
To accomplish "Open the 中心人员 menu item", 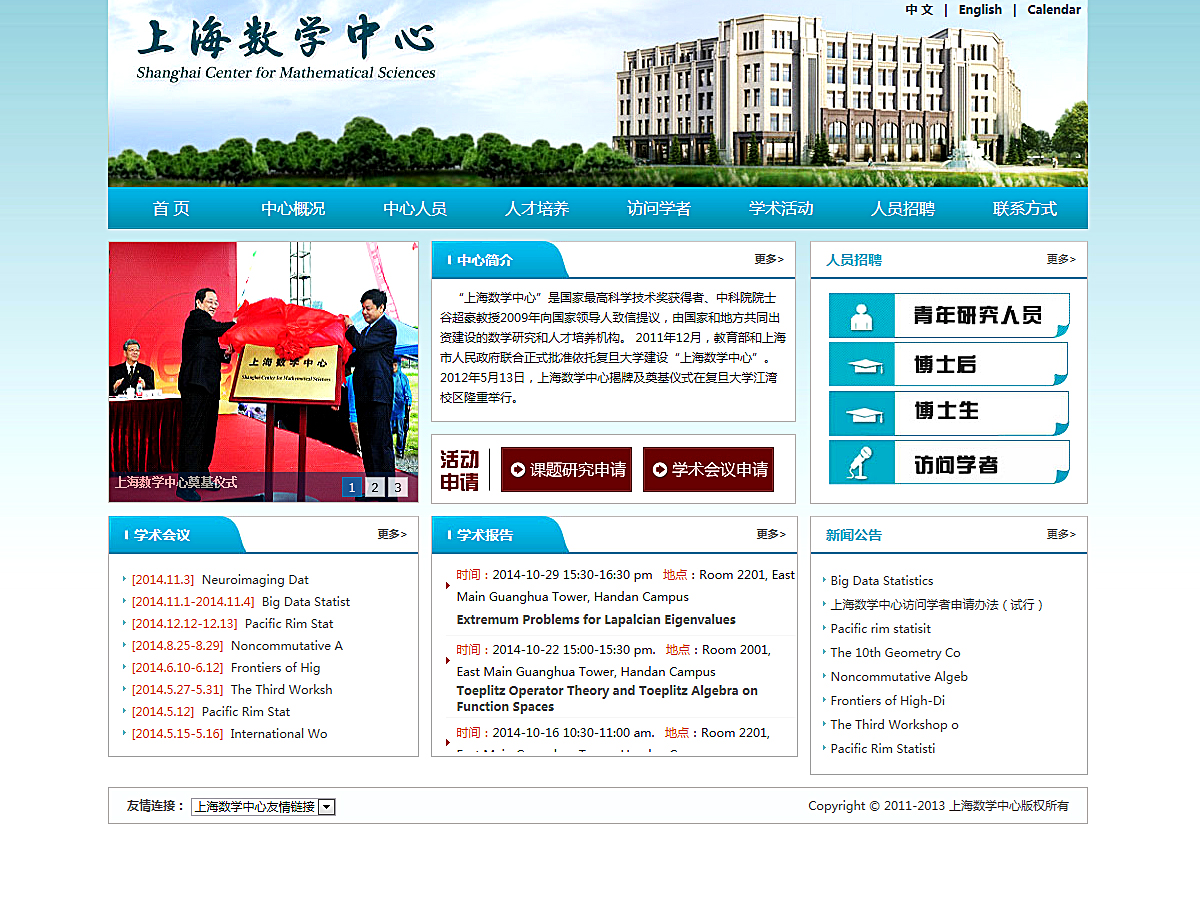I will click(x=415, y=209).
